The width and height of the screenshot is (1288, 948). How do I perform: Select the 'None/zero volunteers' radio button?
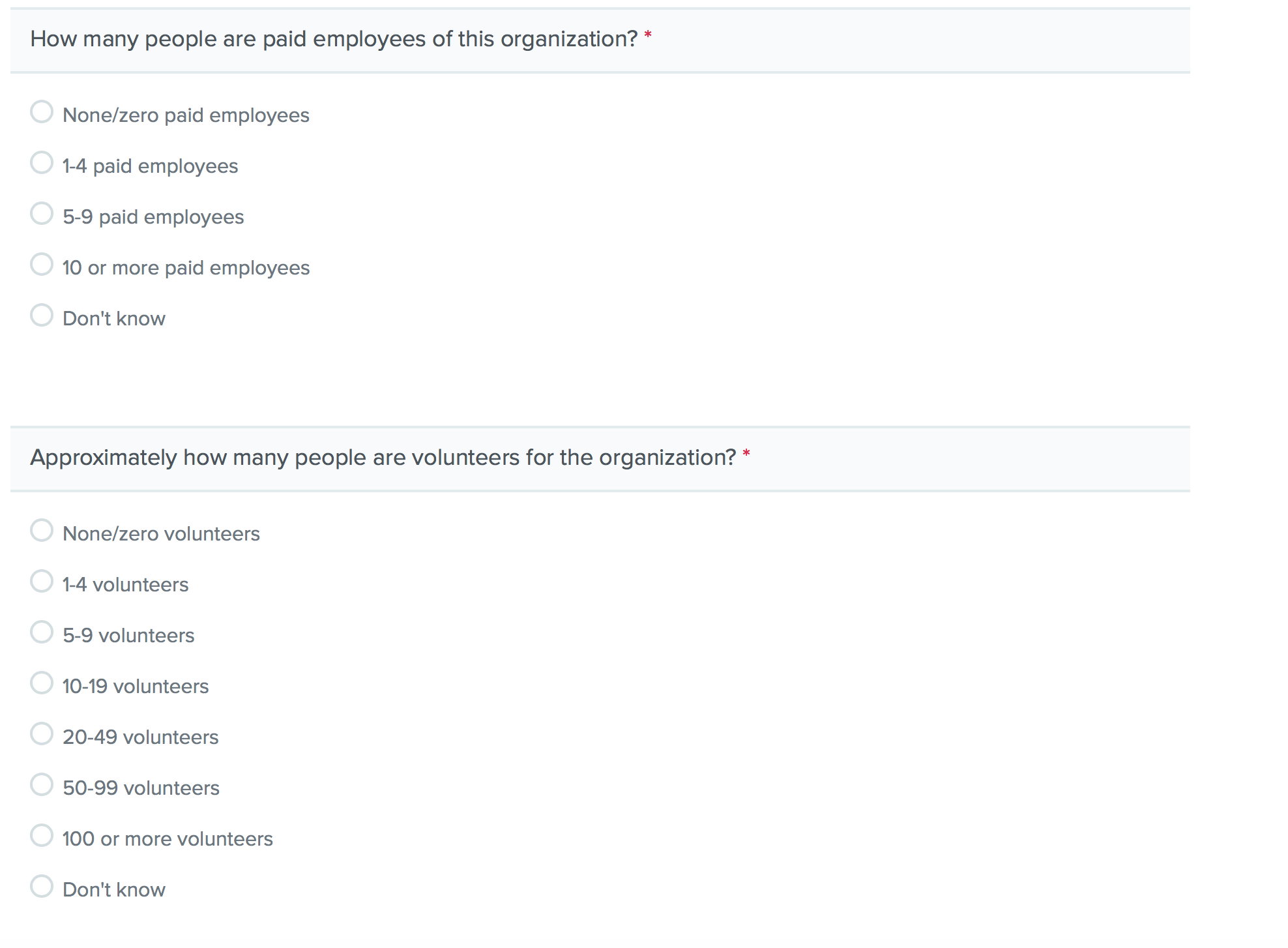(x=42, y=531)
